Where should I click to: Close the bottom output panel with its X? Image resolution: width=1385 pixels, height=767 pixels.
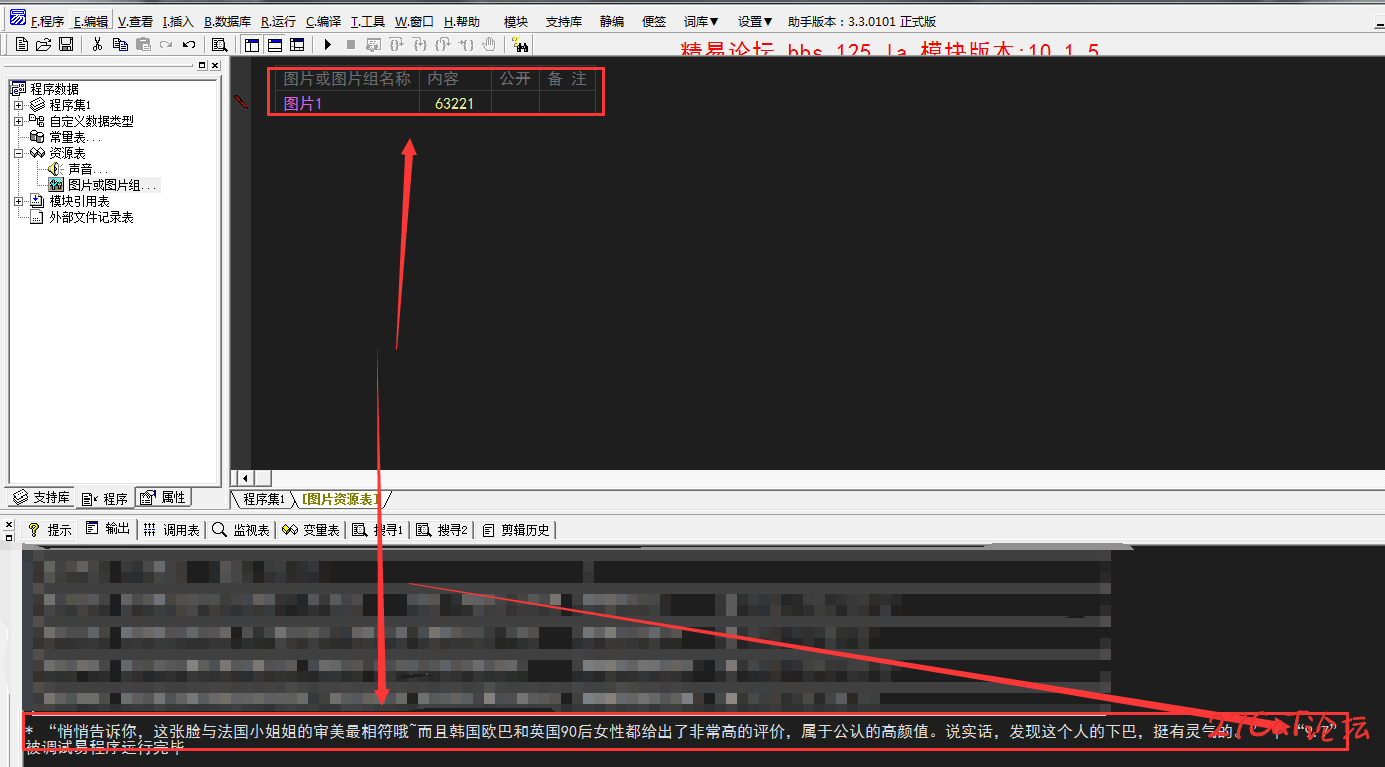10,524
